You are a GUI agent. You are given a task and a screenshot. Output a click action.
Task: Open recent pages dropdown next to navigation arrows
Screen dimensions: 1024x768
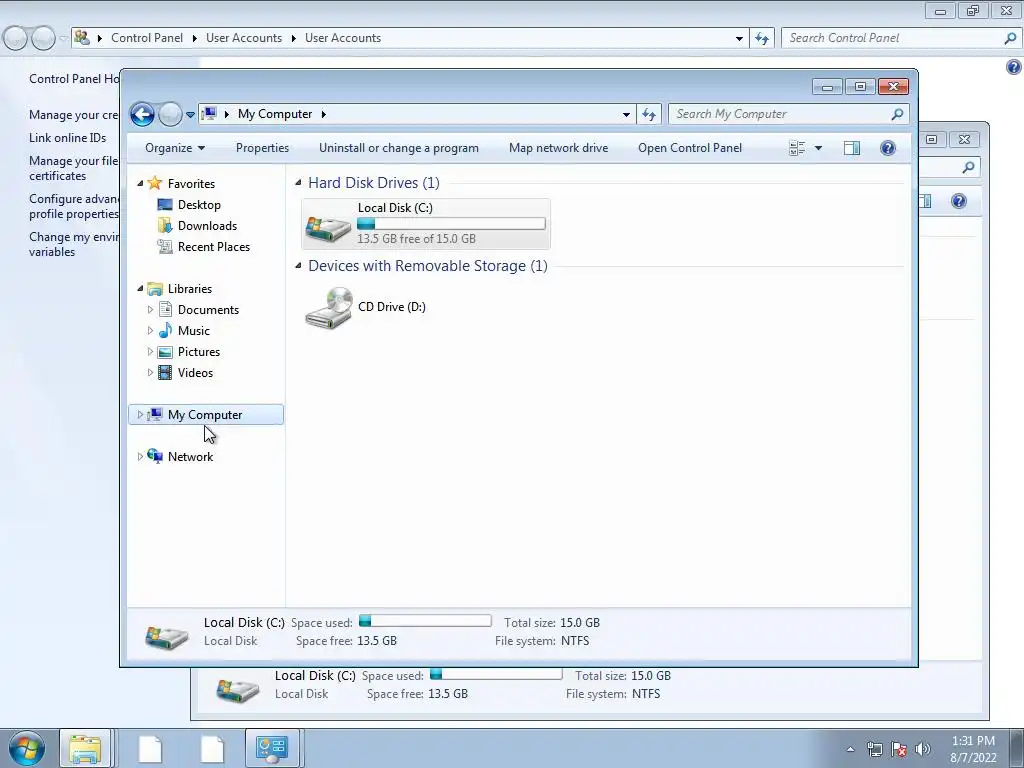point(190,114)
